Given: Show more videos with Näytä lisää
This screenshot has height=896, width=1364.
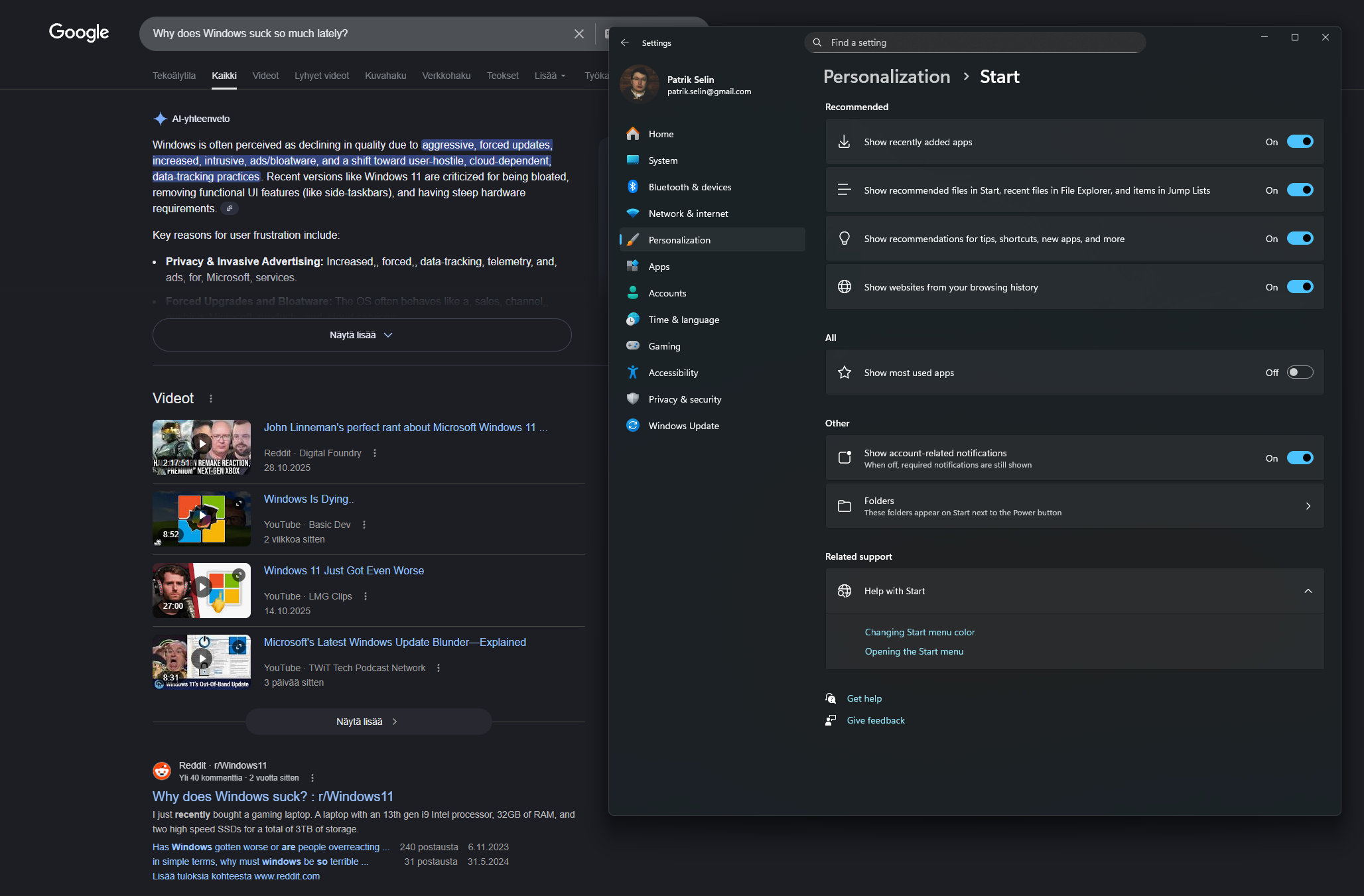Looking at the screenshot, I should (368, 722).
